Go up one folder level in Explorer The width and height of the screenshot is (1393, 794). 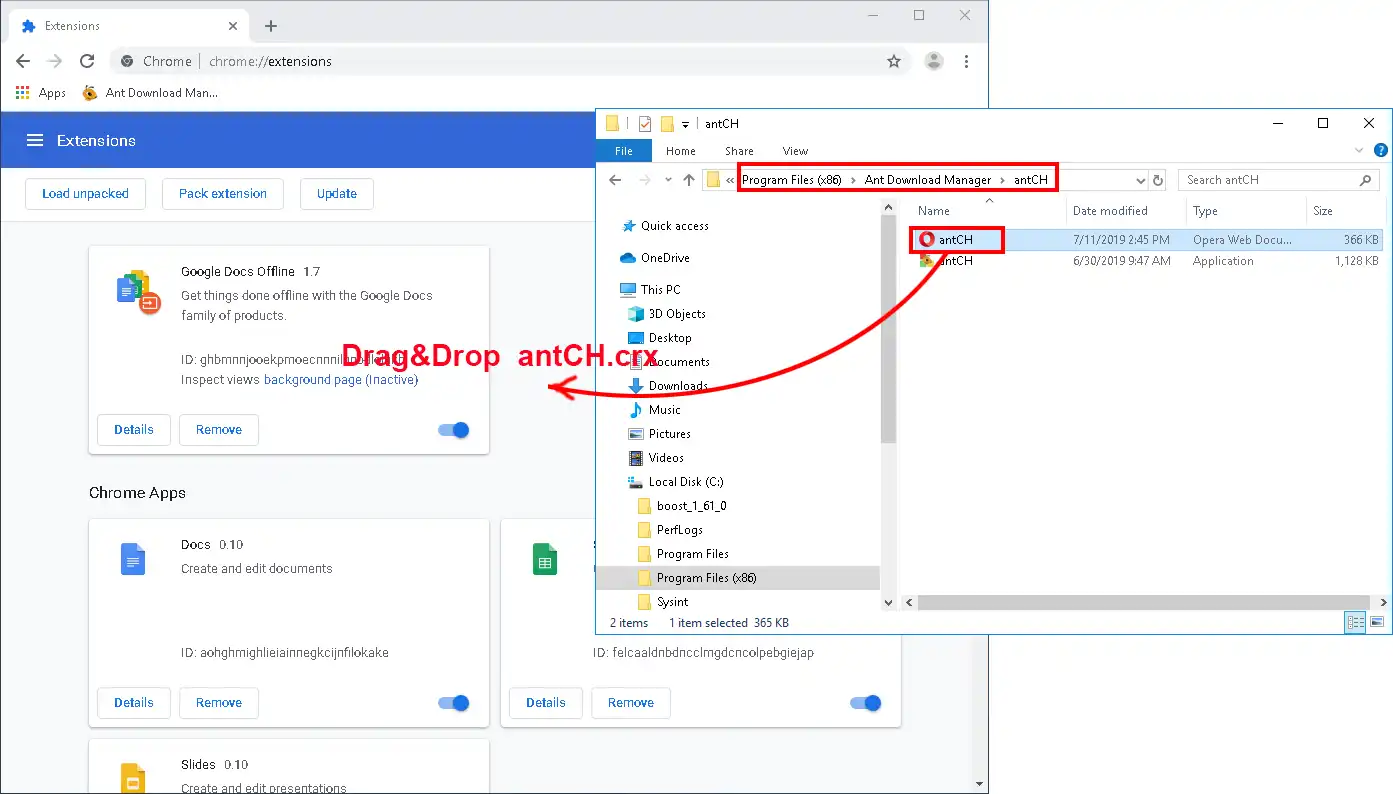coord(689,180)
